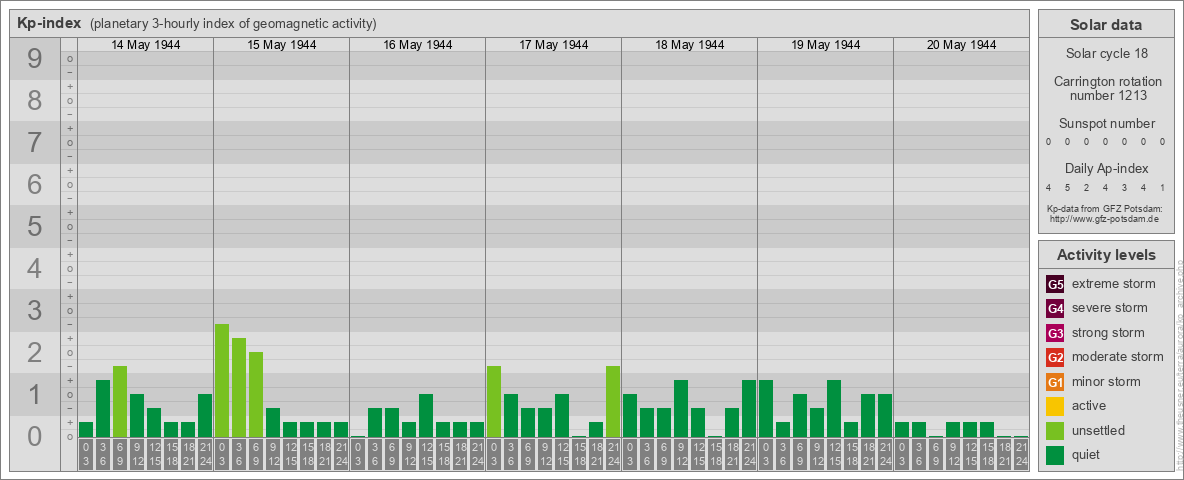Click the '16 May 1944' date header

pos(418,45)
